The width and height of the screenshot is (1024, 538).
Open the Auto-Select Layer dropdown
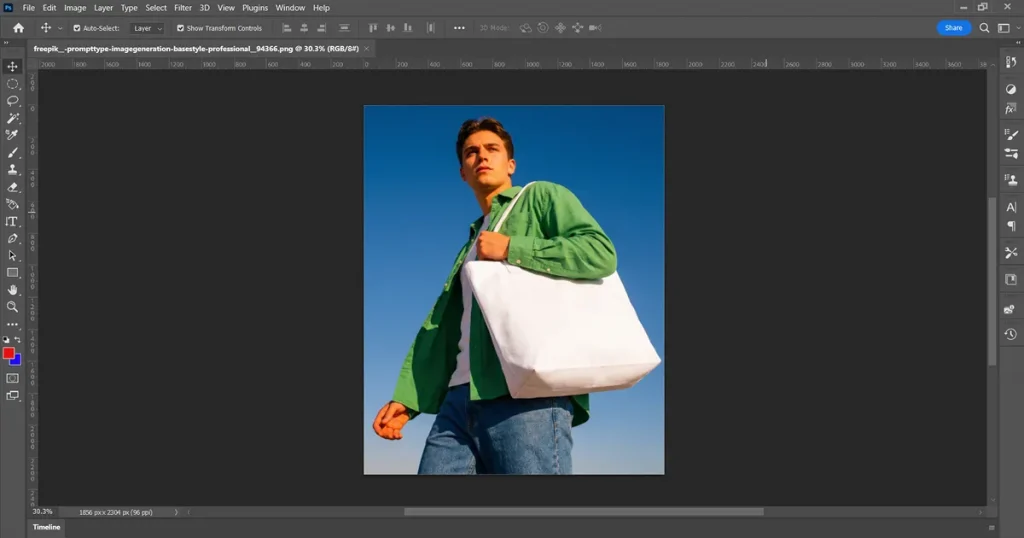146,29
